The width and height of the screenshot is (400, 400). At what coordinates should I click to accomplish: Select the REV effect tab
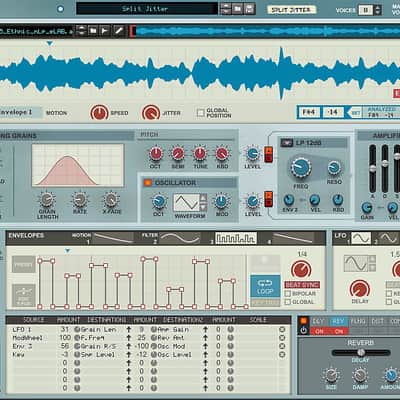coord(338,321)
